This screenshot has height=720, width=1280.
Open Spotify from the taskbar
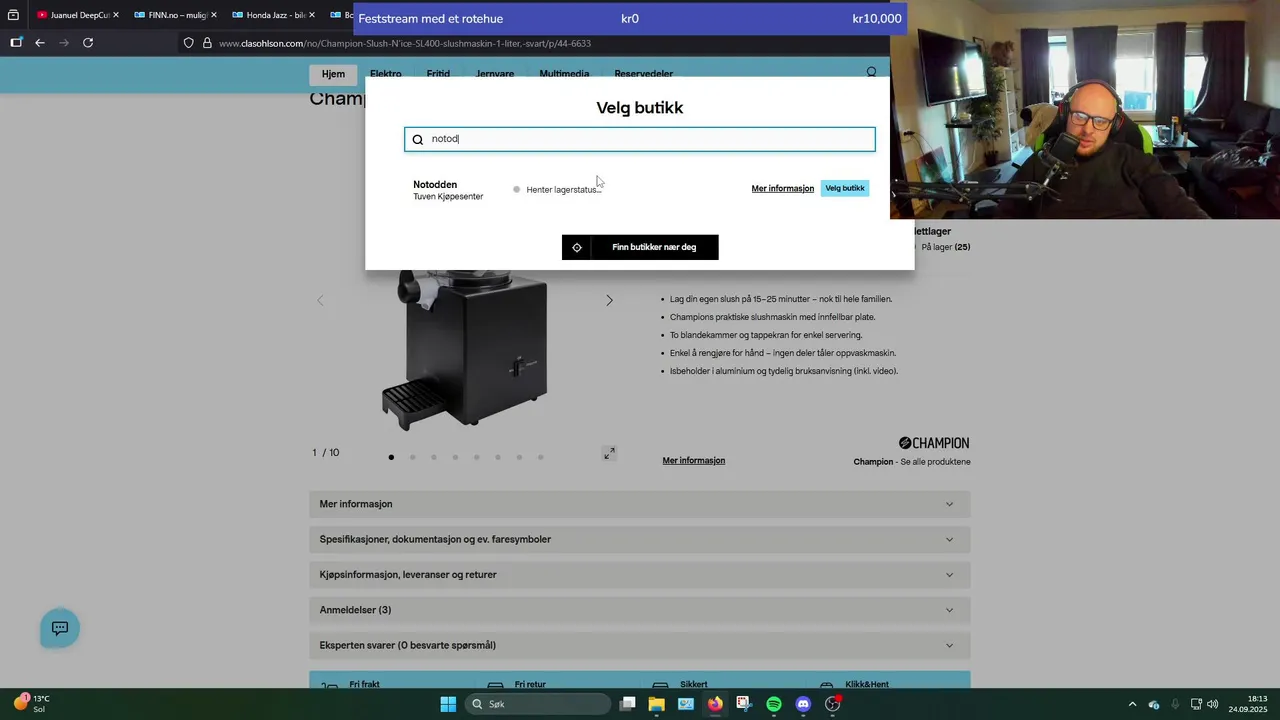[774, 704]
